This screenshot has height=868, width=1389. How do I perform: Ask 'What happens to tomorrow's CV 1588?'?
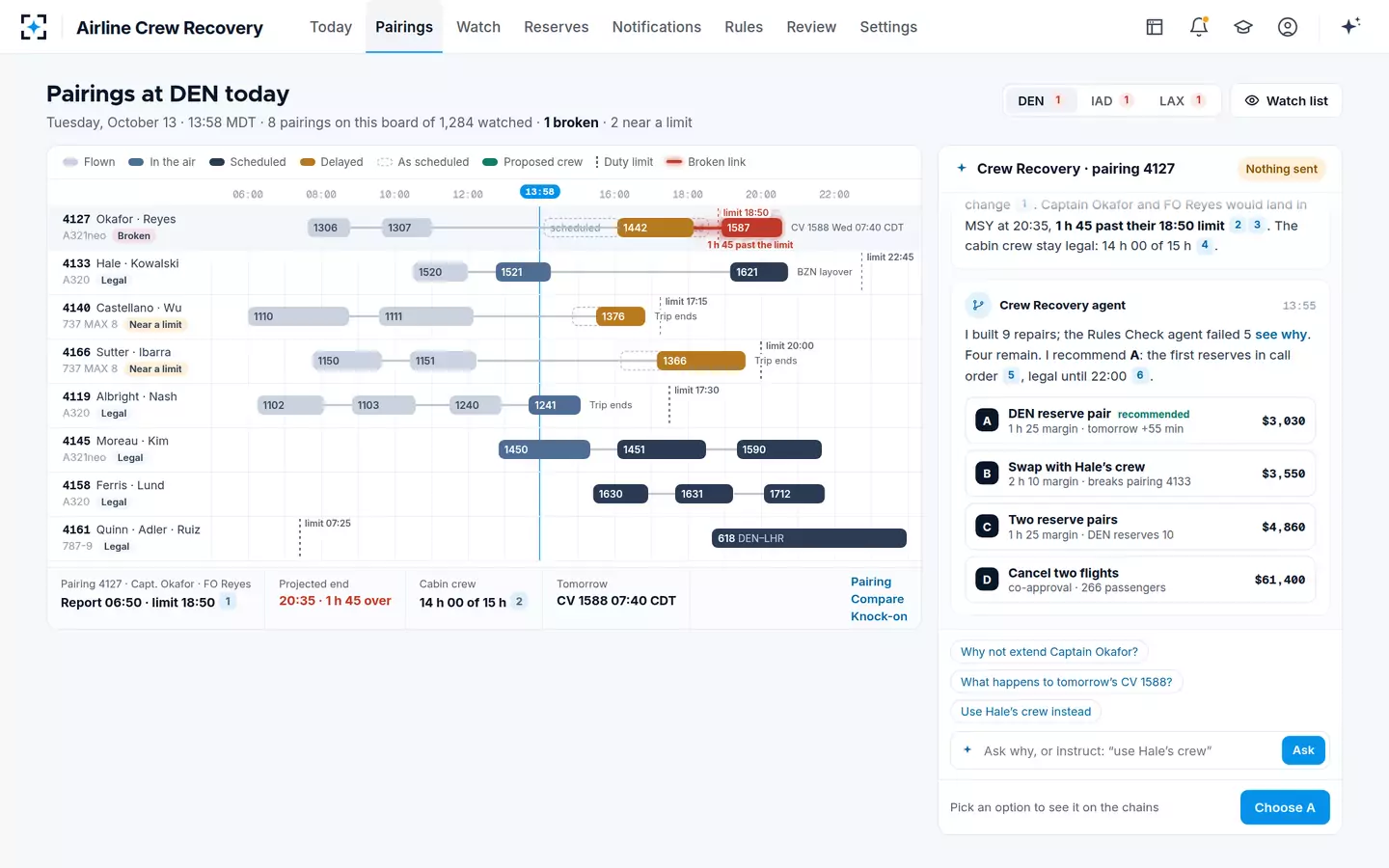pyautogui.click(x=1067, y=682)
